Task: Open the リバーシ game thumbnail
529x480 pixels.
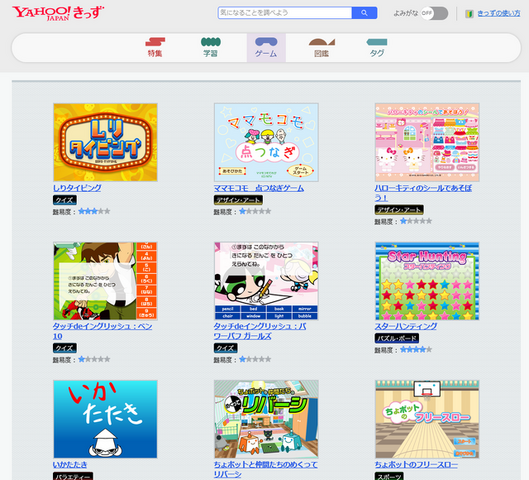Action: (266, 419)
